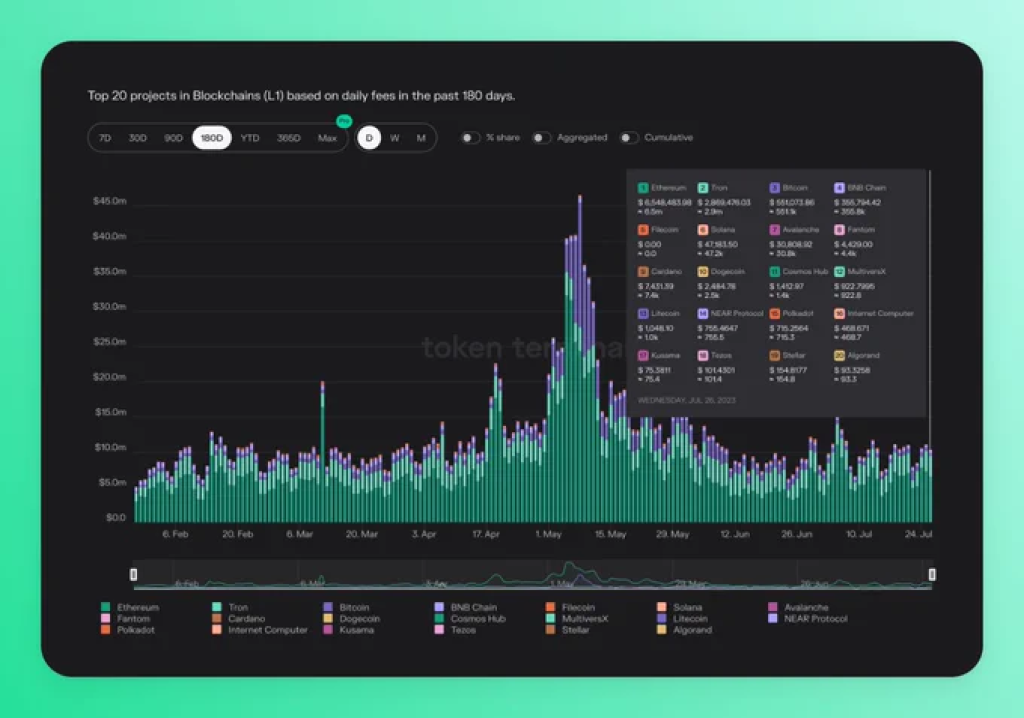Toggle Fantom series in the bottom legend
Viewport: 1024px width, 718px height.
pos(126,619)
